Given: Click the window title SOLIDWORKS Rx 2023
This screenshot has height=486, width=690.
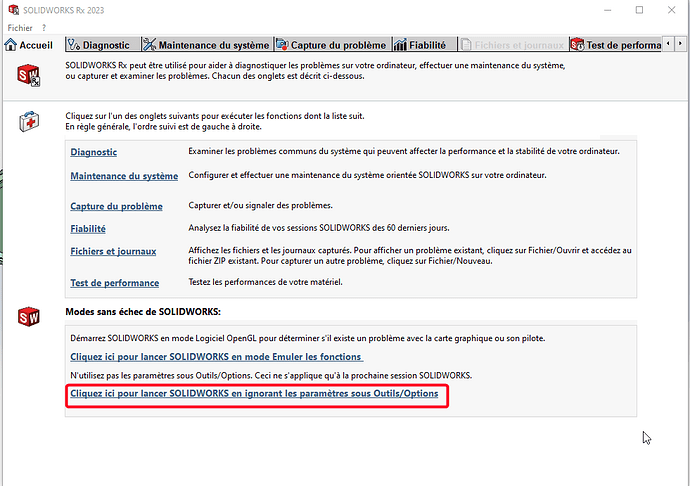Looking at the screenshot, I should tap(63, 10).
